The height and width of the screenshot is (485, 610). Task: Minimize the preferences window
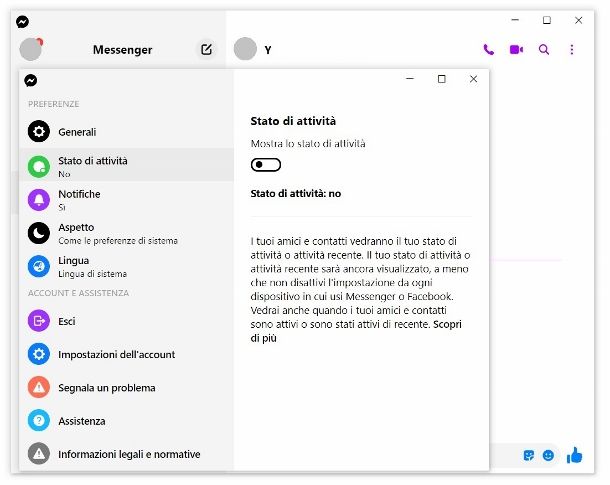pos(410,79)
